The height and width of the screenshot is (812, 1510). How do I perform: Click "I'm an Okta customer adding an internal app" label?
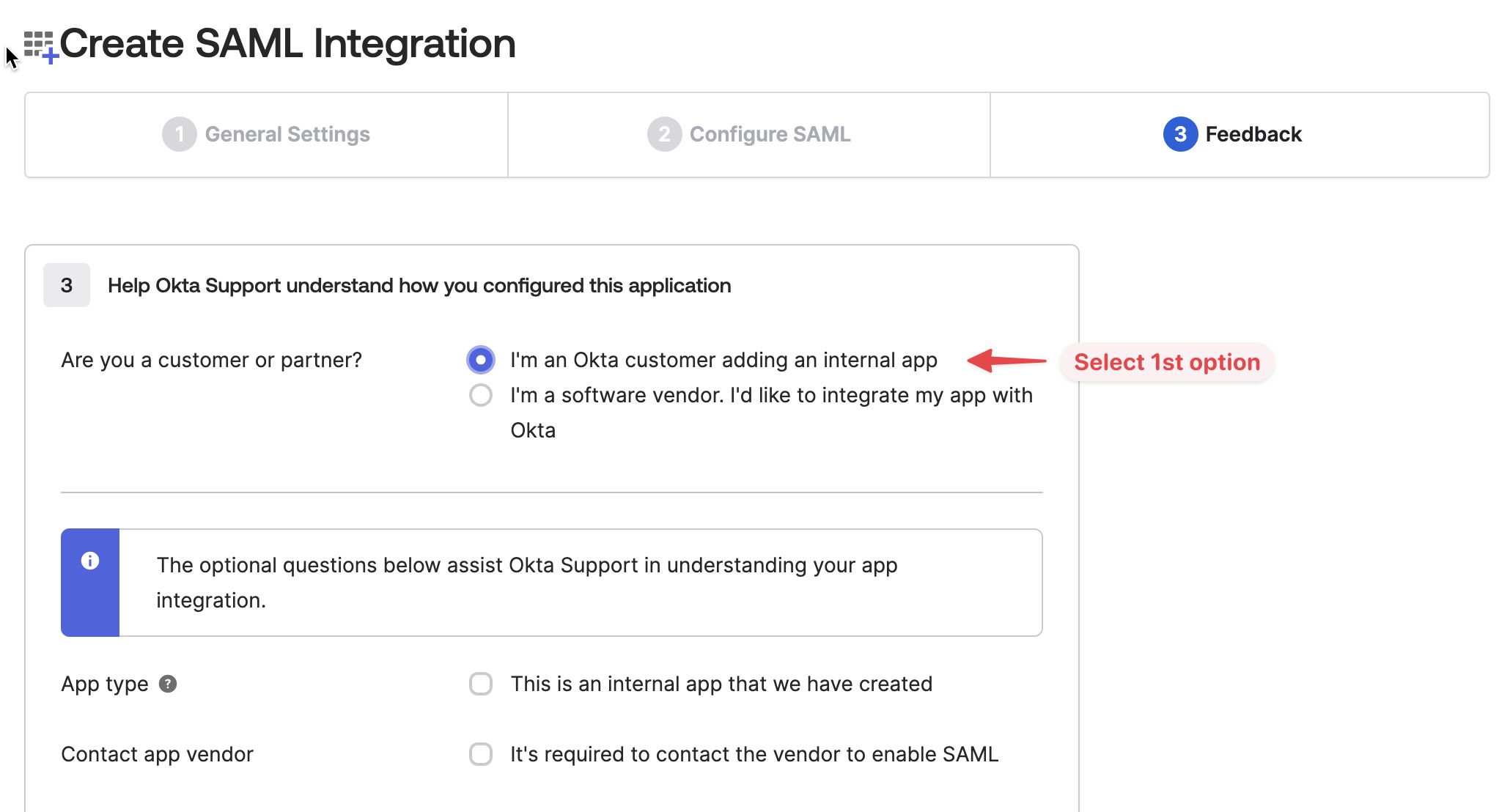pyautogui.click(x=723, y=360)
